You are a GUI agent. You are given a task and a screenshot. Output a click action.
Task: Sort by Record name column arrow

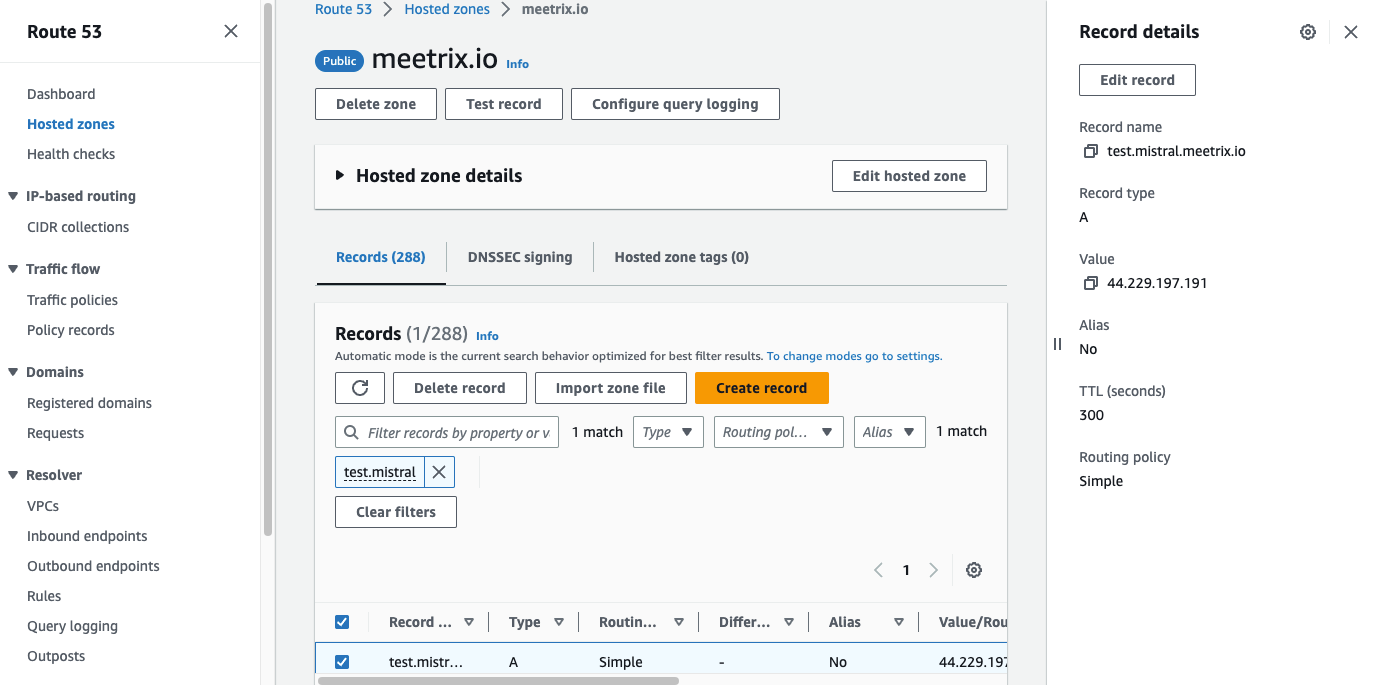tap(469, 622)
